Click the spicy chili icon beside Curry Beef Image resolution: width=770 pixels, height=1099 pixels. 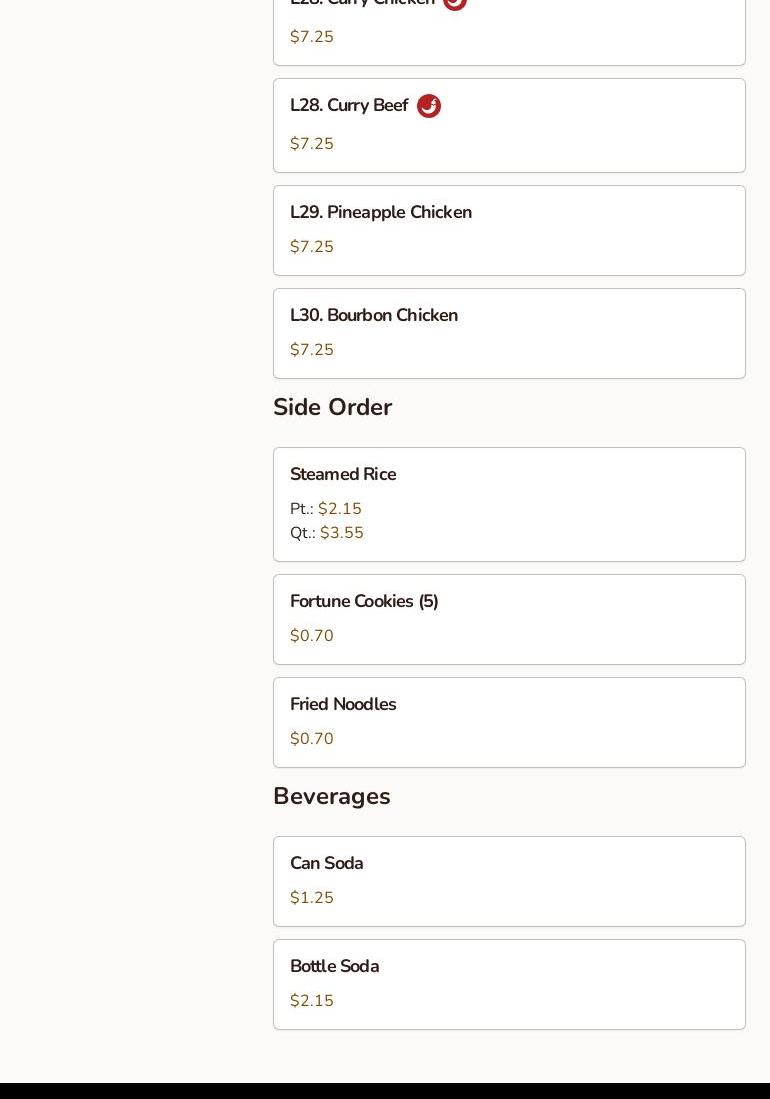click(x=429, y=106)
